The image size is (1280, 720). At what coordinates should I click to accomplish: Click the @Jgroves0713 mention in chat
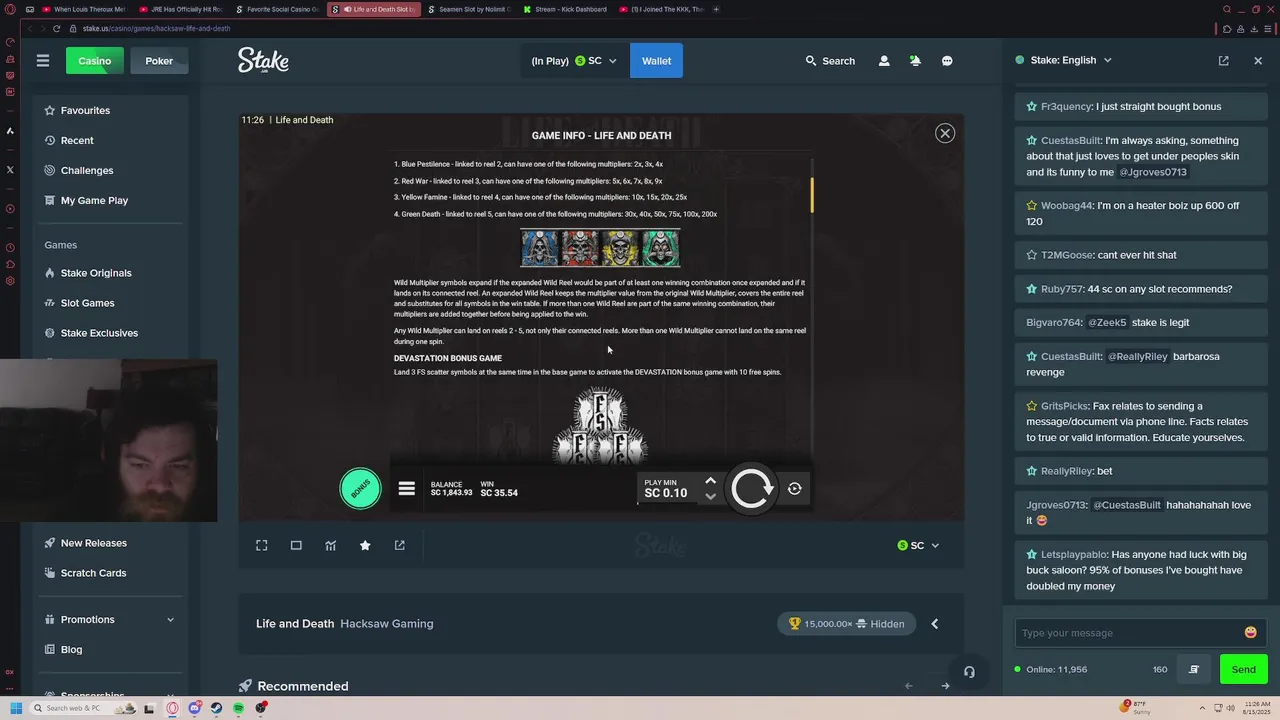[1153, 172]
